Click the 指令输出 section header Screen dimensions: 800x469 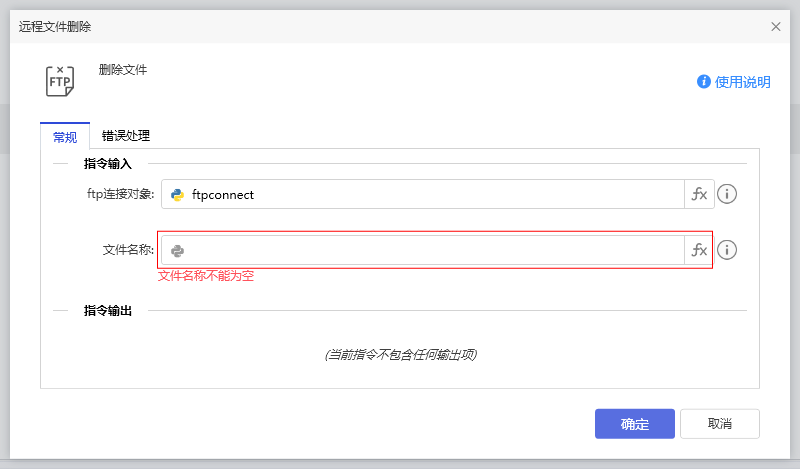(x=108, y=311)
